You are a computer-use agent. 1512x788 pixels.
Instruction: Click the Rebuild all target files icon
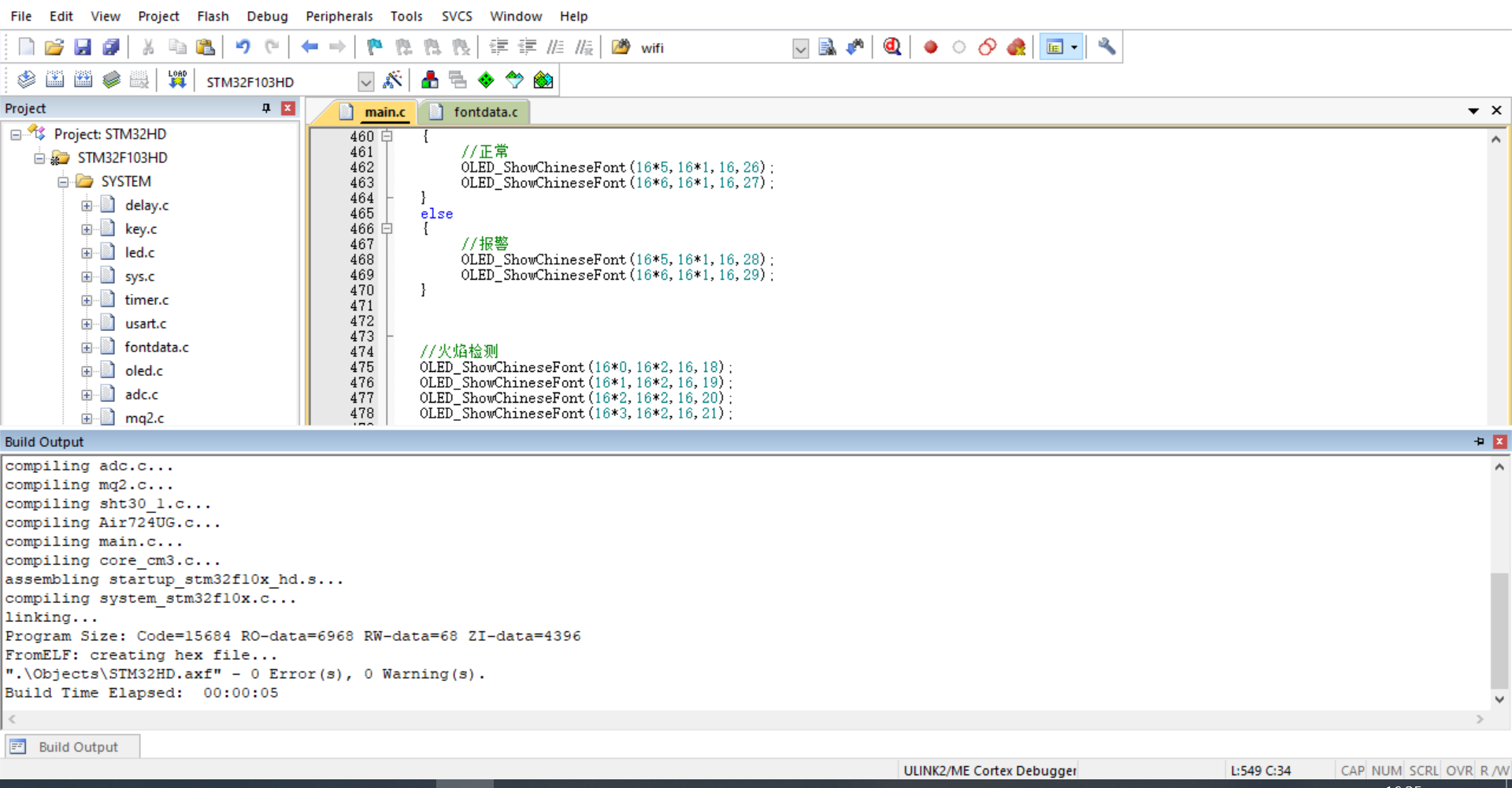(83, 80)
